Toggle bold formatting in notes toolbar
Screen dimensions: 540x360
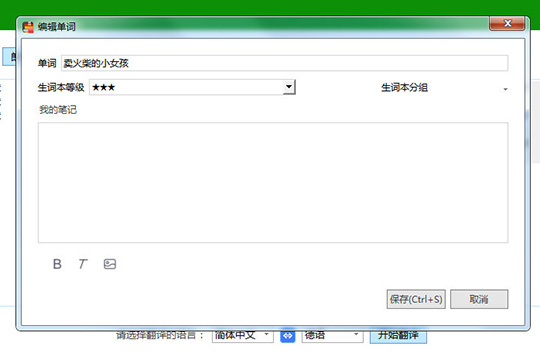coord(57,264)
